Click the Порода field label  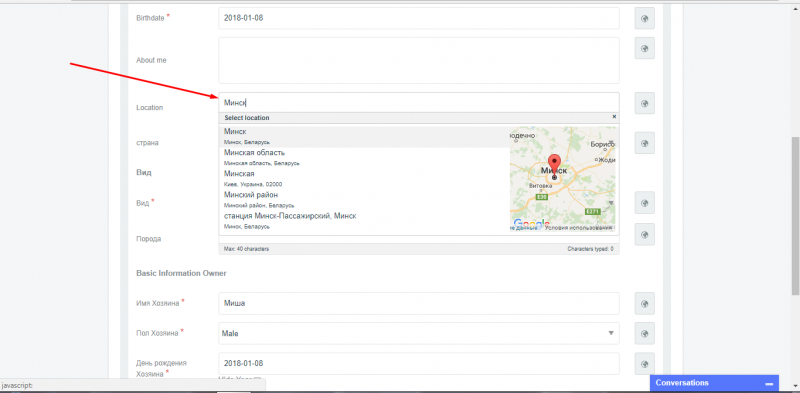[x=148, y=239]
